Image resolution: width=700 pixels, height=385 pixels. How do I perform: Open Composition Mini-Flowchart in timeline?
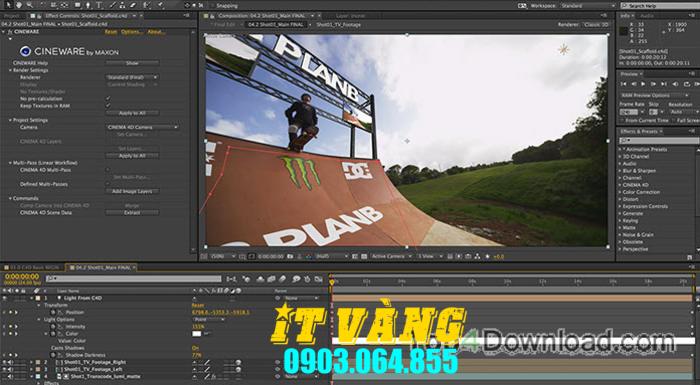(x=231, y=279)
